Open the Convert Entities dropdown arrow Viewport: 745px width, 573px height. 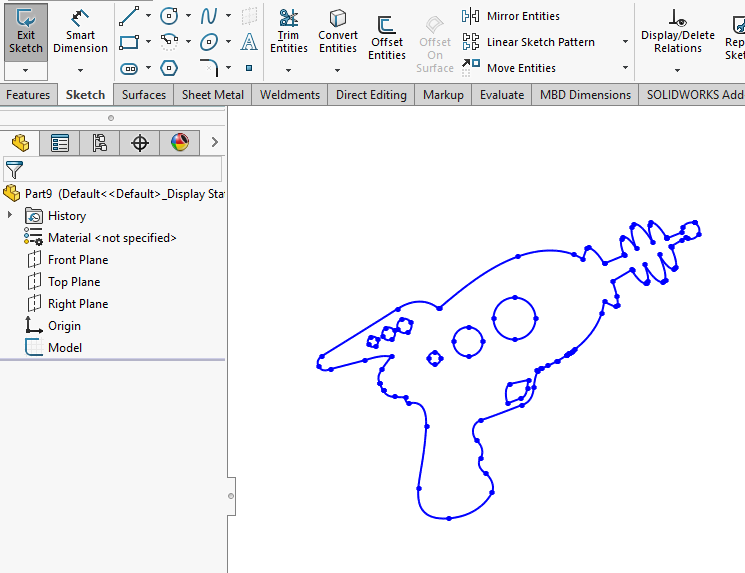[337, 70]
